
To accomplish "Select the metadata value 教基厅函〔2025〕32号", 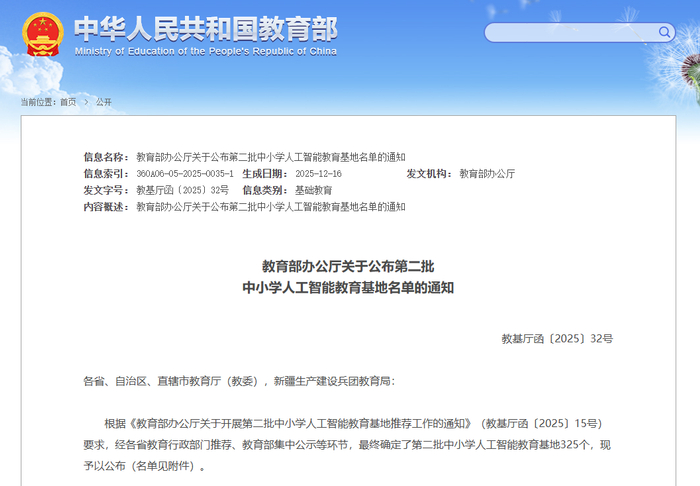I will click(x=183, y=190).
